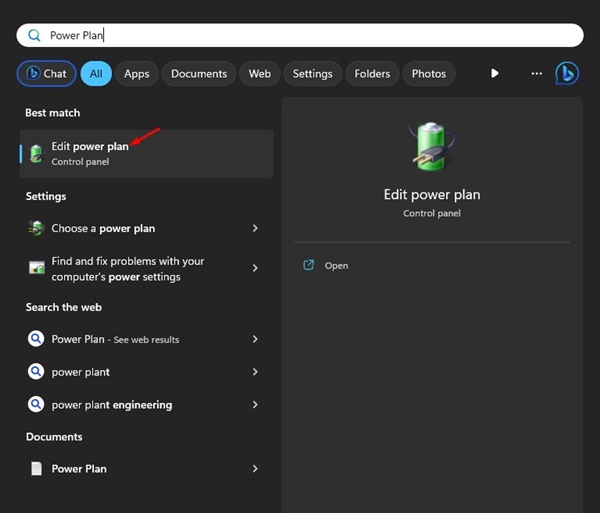Open the three-dot more options menu
This screenshot has height=513, width=600.
pos(537,73)
